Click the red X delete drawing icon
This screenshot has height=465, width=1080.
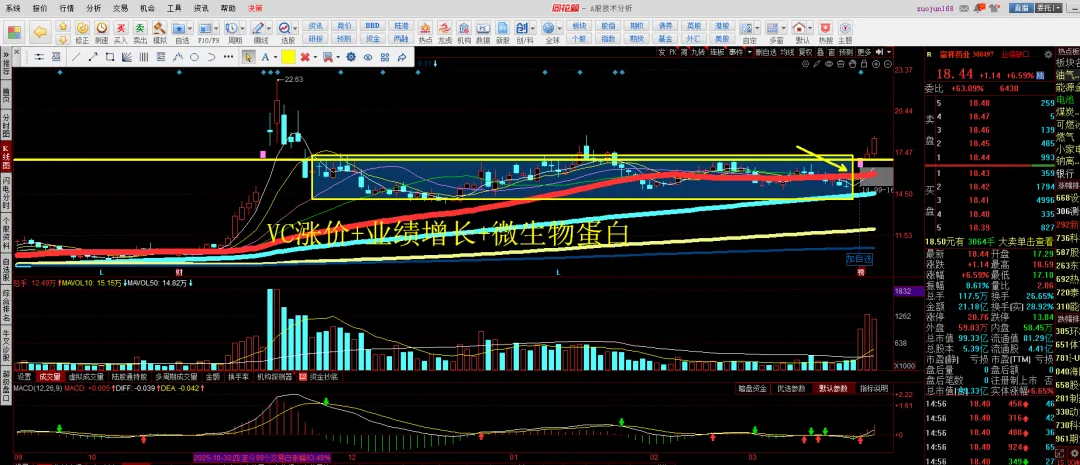(x=304, y=56)
